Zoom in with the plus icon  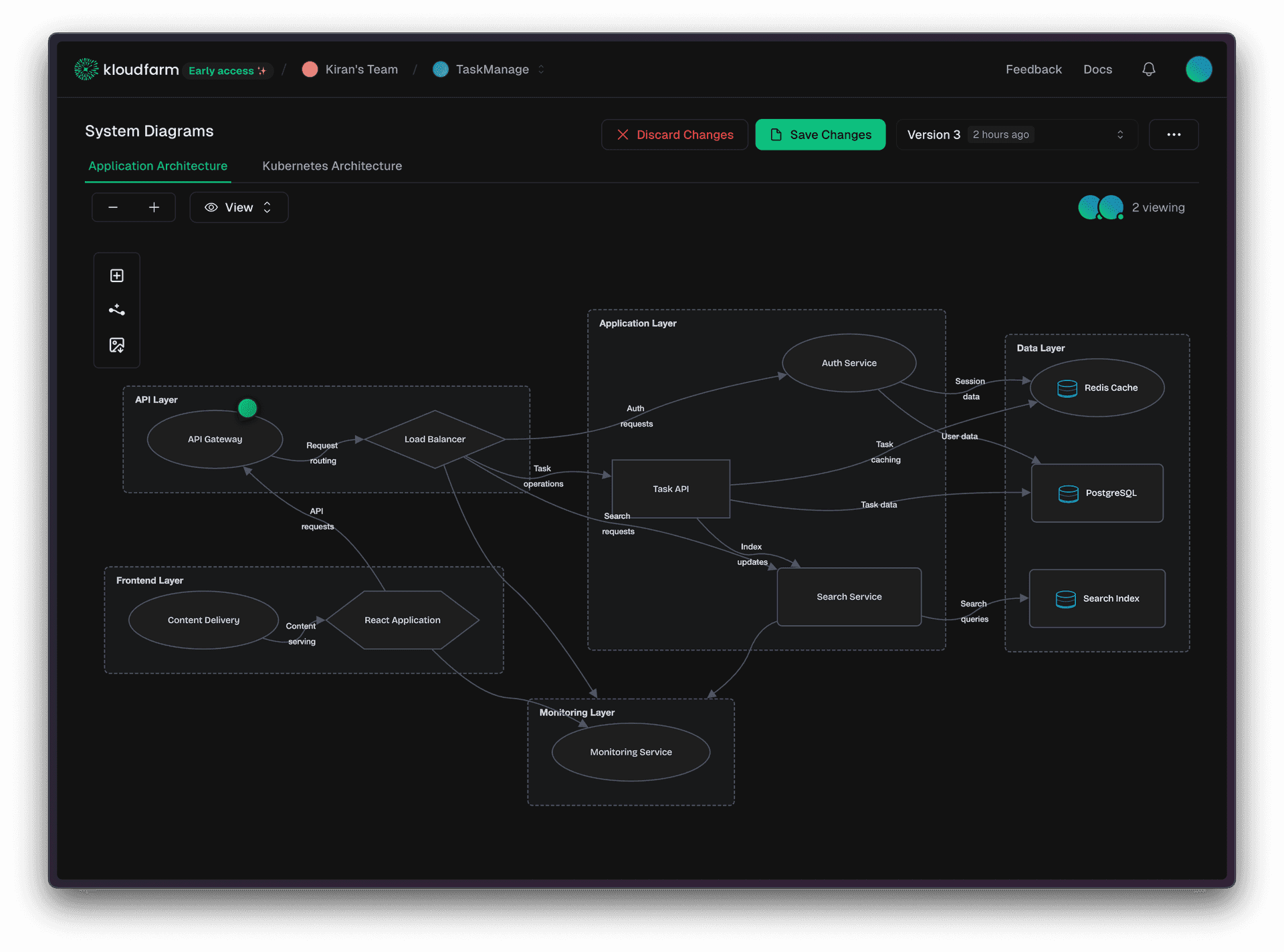tap(154, 207)
